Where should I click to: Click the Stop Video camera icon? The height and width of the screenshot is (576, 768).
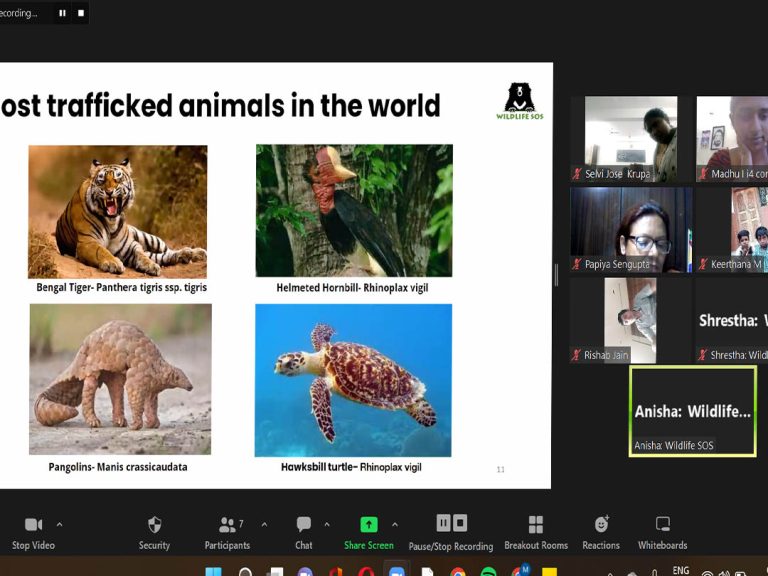pyautogui.click(x=33, y=525)
